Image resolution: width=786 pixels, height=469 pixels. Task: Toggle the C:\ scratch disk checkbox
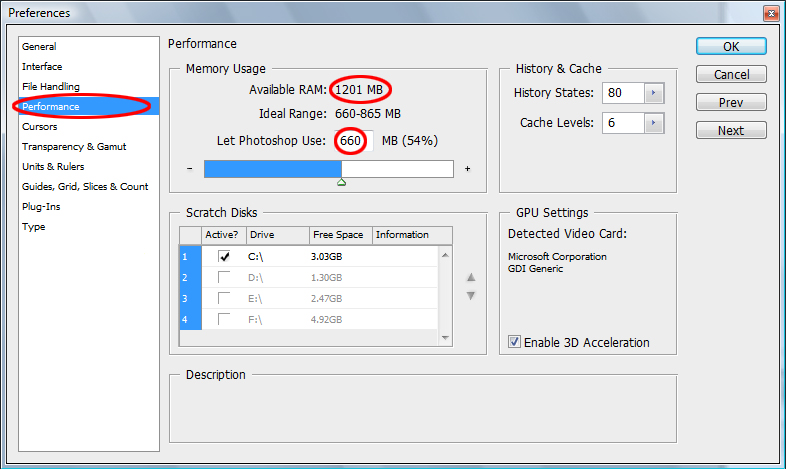click(224, 256)
